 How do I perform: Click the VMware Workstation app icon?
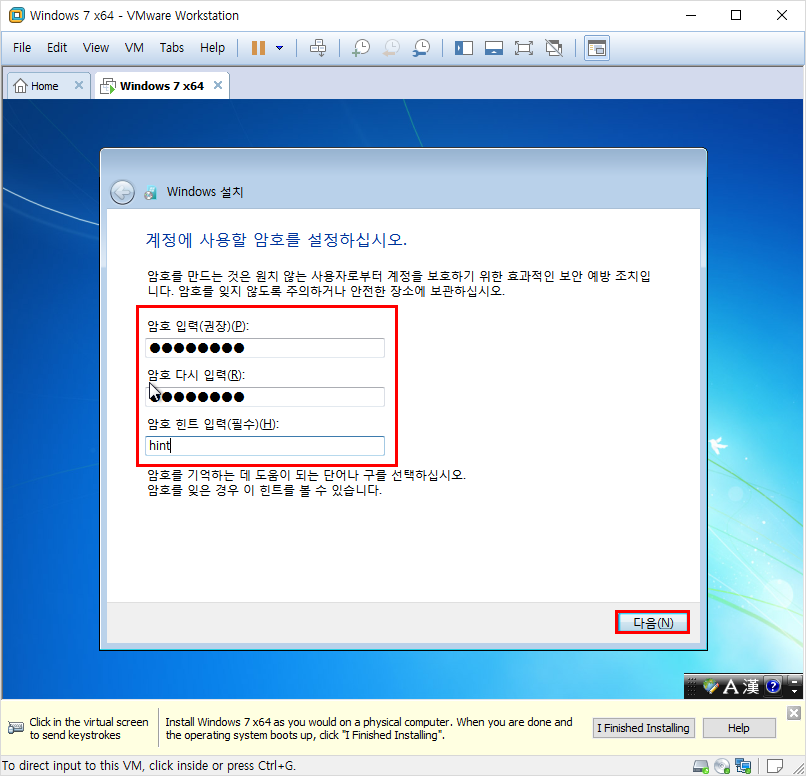pyautogui.click(x=16, y=15)
